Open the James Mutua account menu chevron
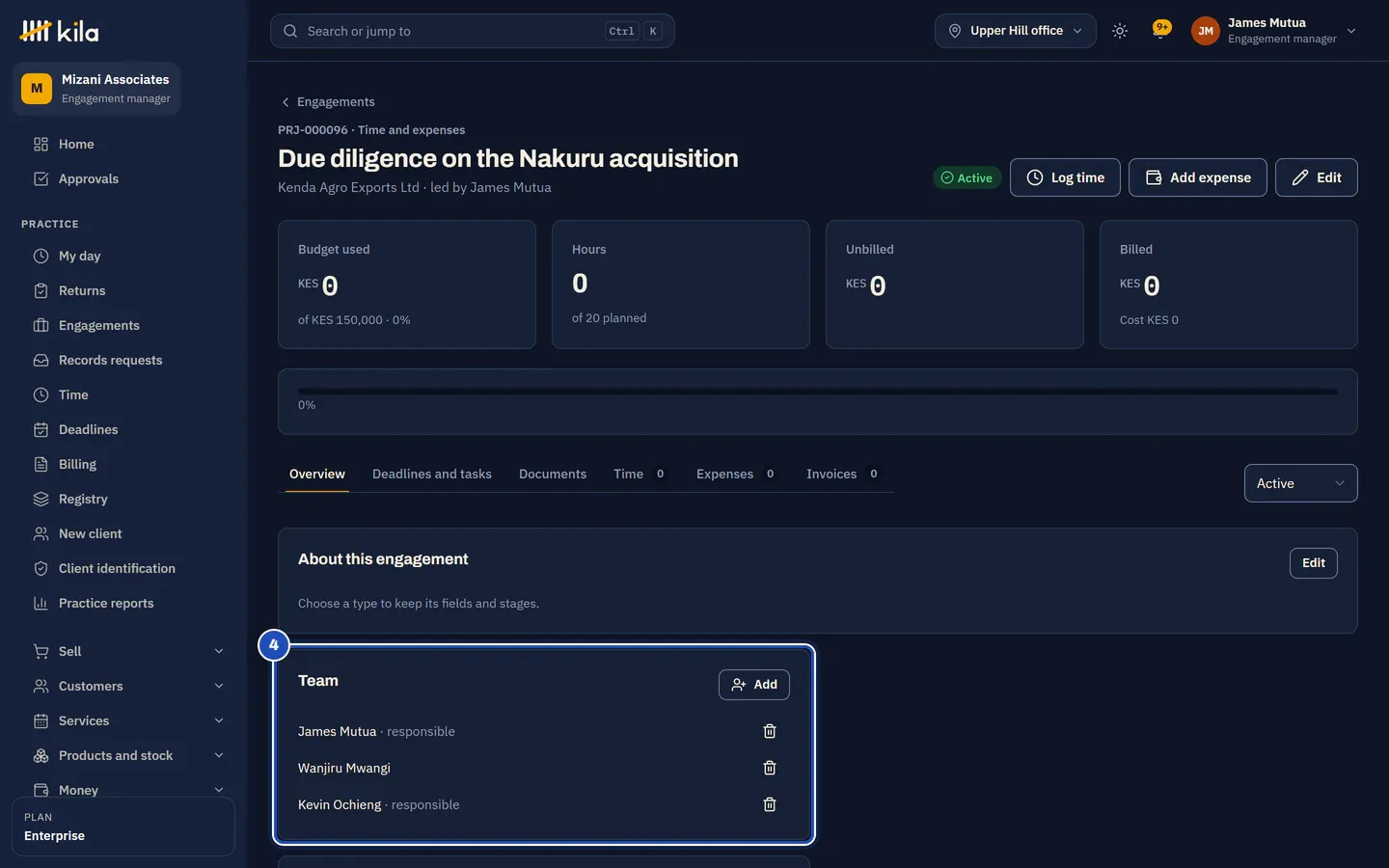Screen dimensions: 1389x868 (x=1351, y=31)
